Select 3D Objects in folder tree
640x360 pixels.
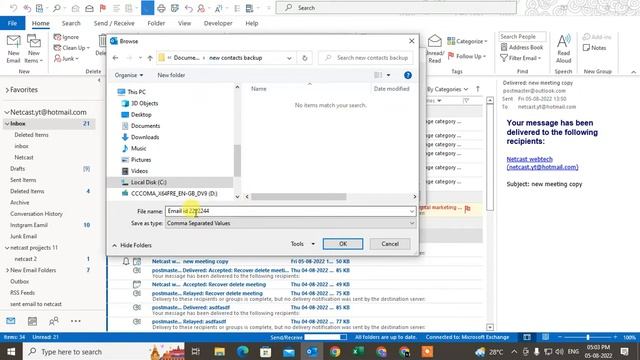144,103
